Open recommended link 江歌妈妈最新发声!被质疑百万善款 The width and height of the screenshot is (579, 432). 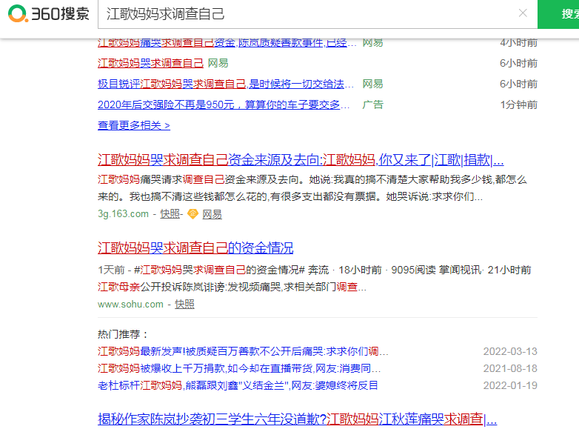point(243,352)
